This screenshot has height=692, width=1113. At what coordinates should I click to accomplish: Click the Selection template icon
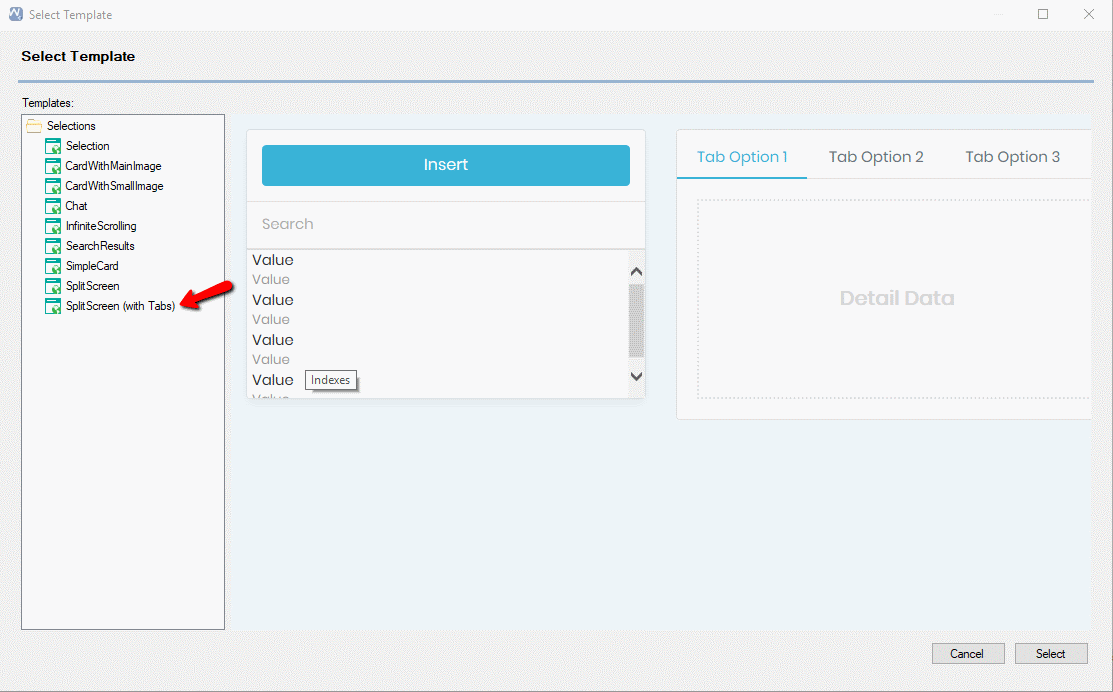(53, 146)
